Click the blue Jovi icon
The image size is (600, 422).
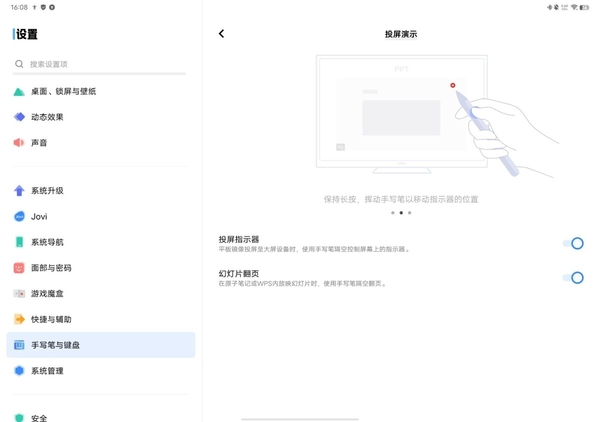point(19,216)
